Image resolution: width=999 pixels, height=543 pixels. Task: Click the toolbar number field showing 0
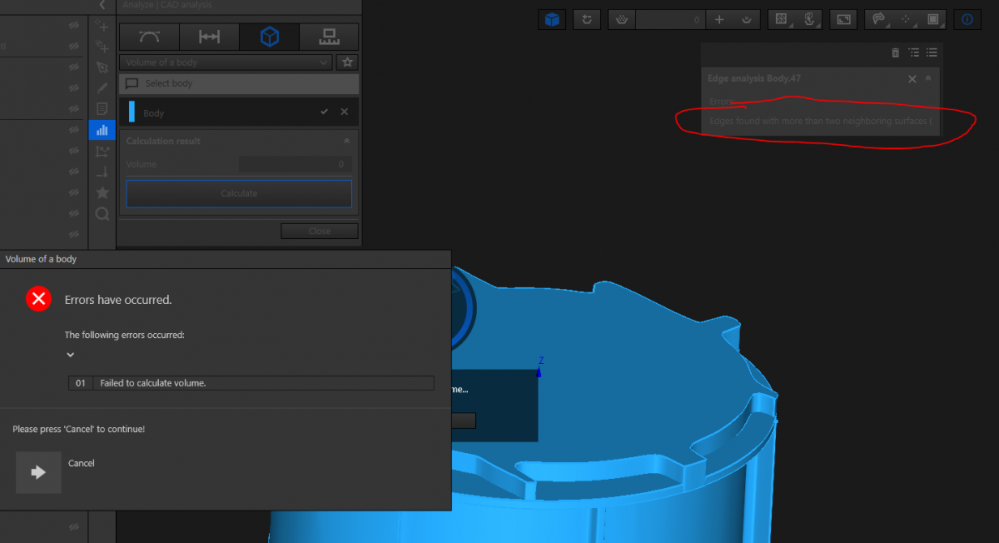670,20
